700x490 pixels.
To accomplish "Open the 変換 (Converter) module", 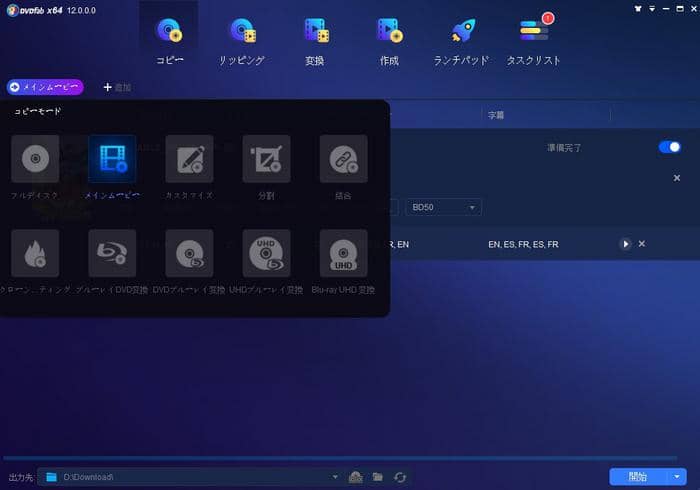I will coord(315,40).
